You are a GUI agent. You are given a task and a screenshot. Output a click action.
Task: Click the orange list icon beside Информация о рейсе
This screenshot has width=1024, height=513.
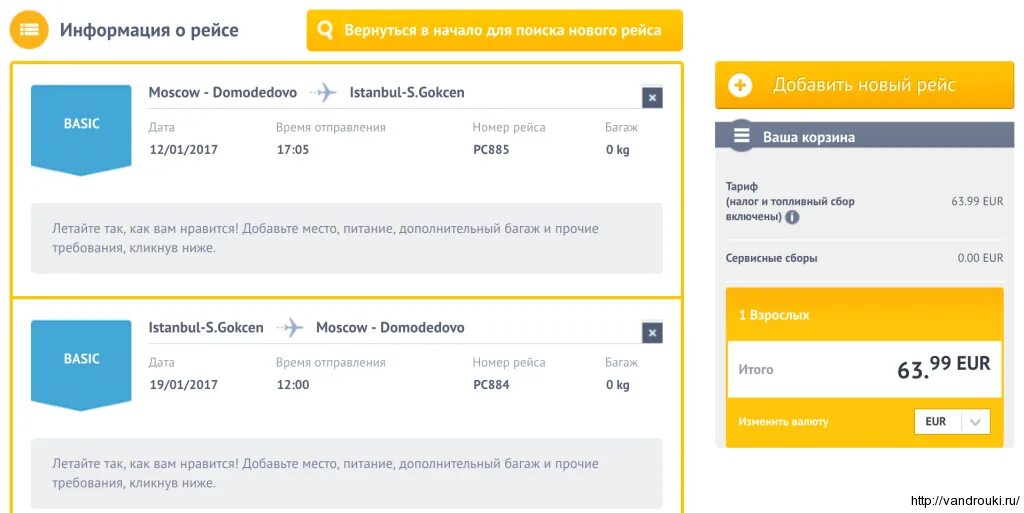29,29
